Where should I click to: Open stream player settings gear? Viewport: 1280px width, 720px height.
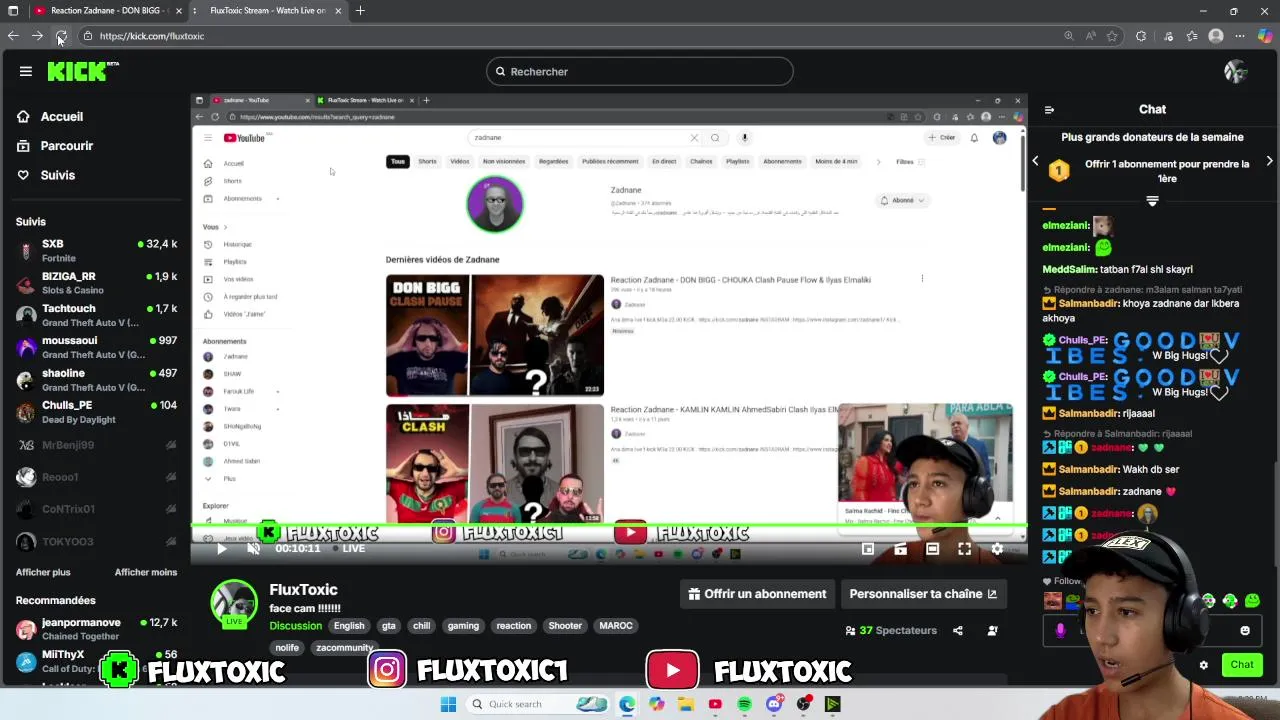pos(997,549)
